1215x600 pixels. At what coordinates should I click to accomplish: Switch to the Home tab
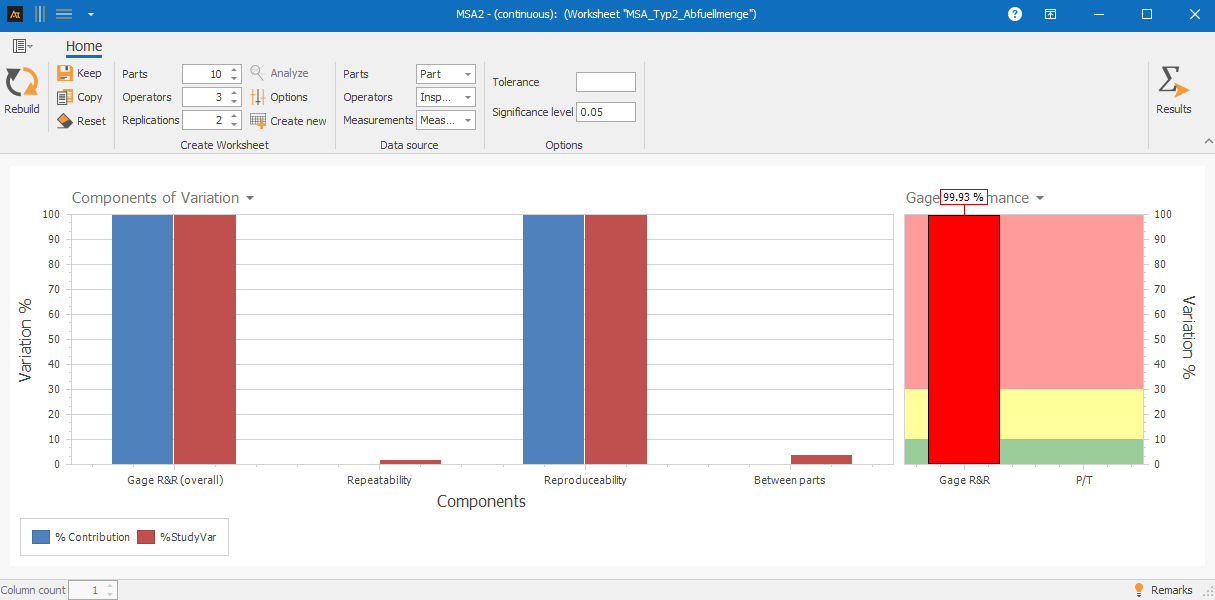[x=84, y=46]
